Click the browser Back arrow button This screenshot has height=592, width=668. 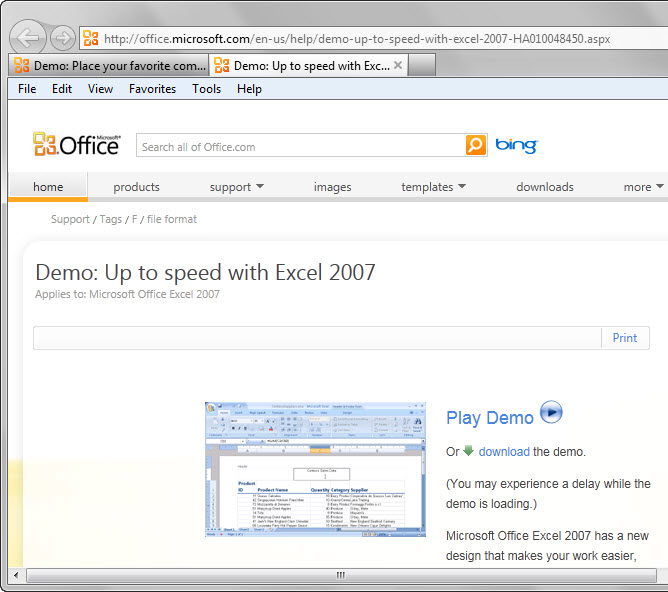(28, 38)
